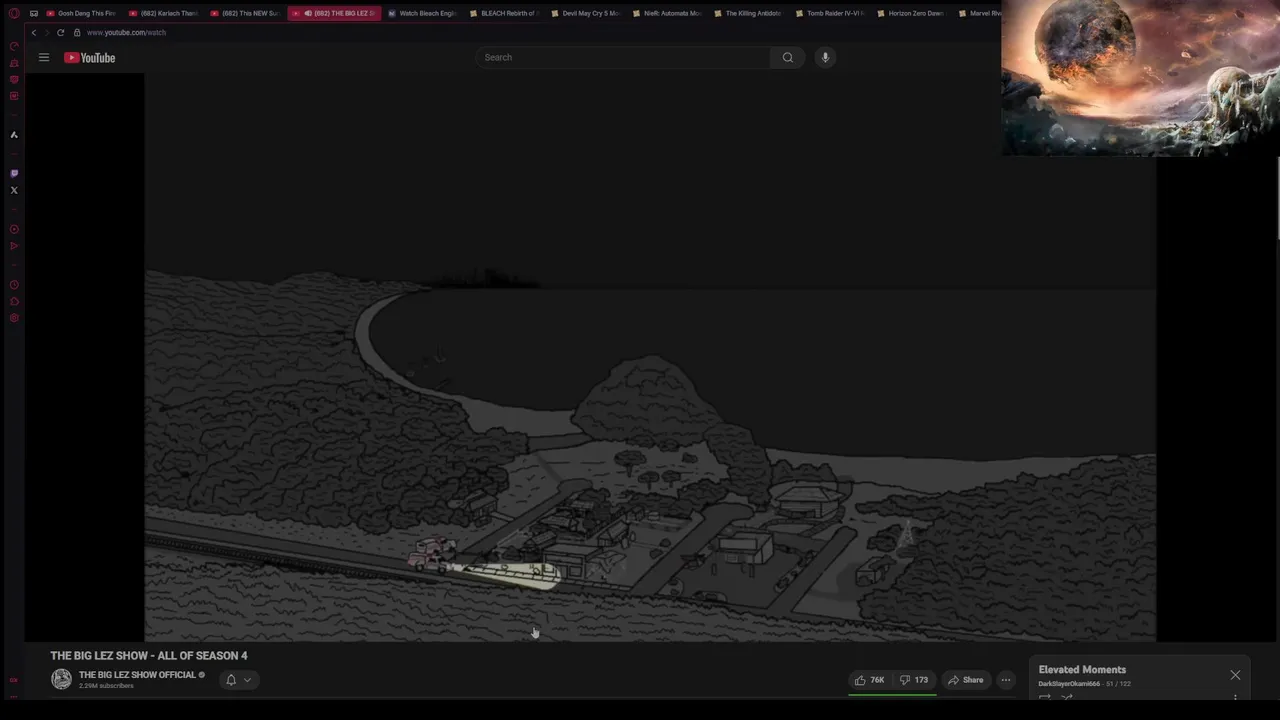
Task: Go to the YouTube home logo
Action: (90, 57)
